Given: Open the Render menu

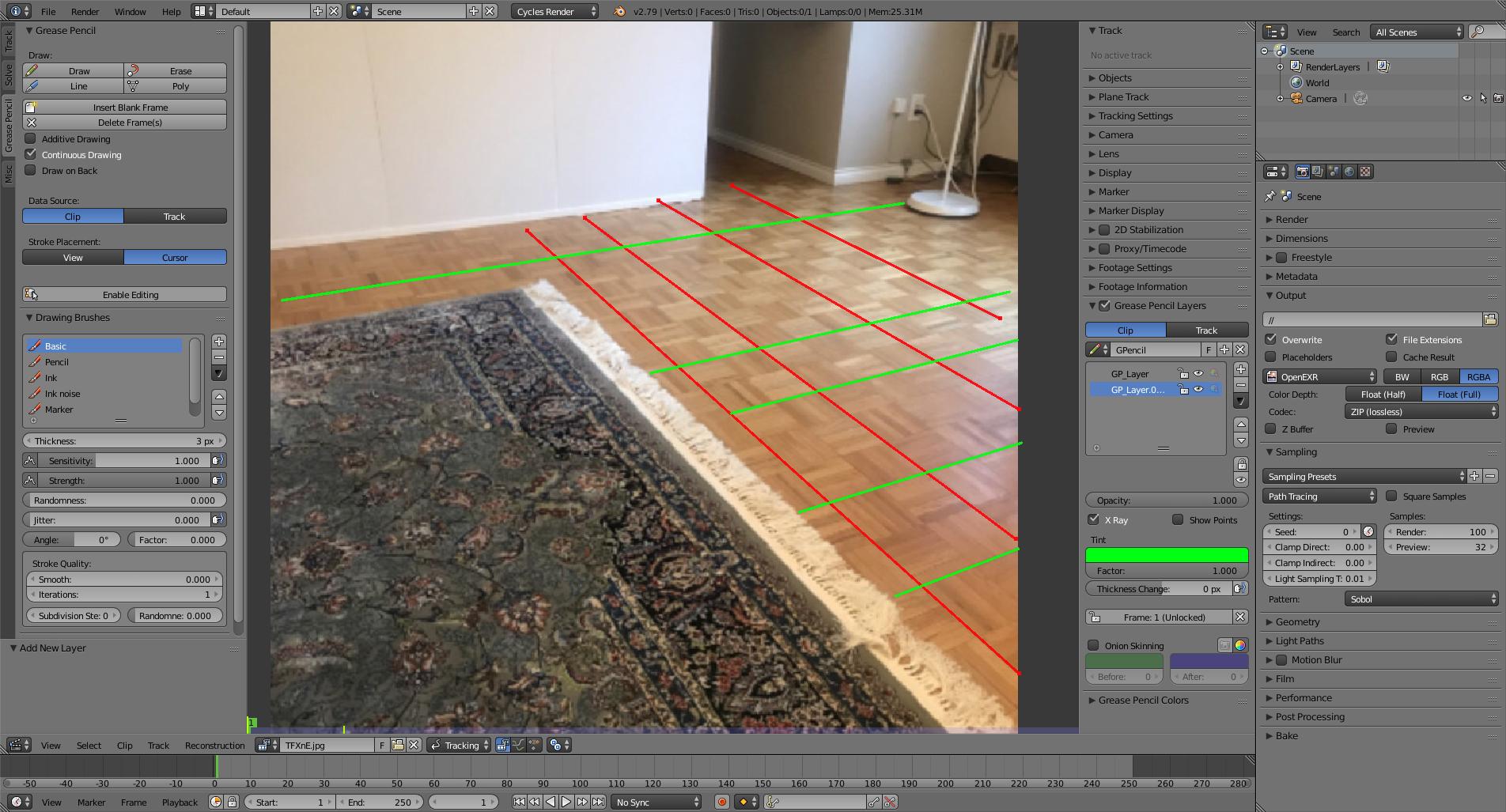Looking at the screenshot, I should tap(85, 11).
